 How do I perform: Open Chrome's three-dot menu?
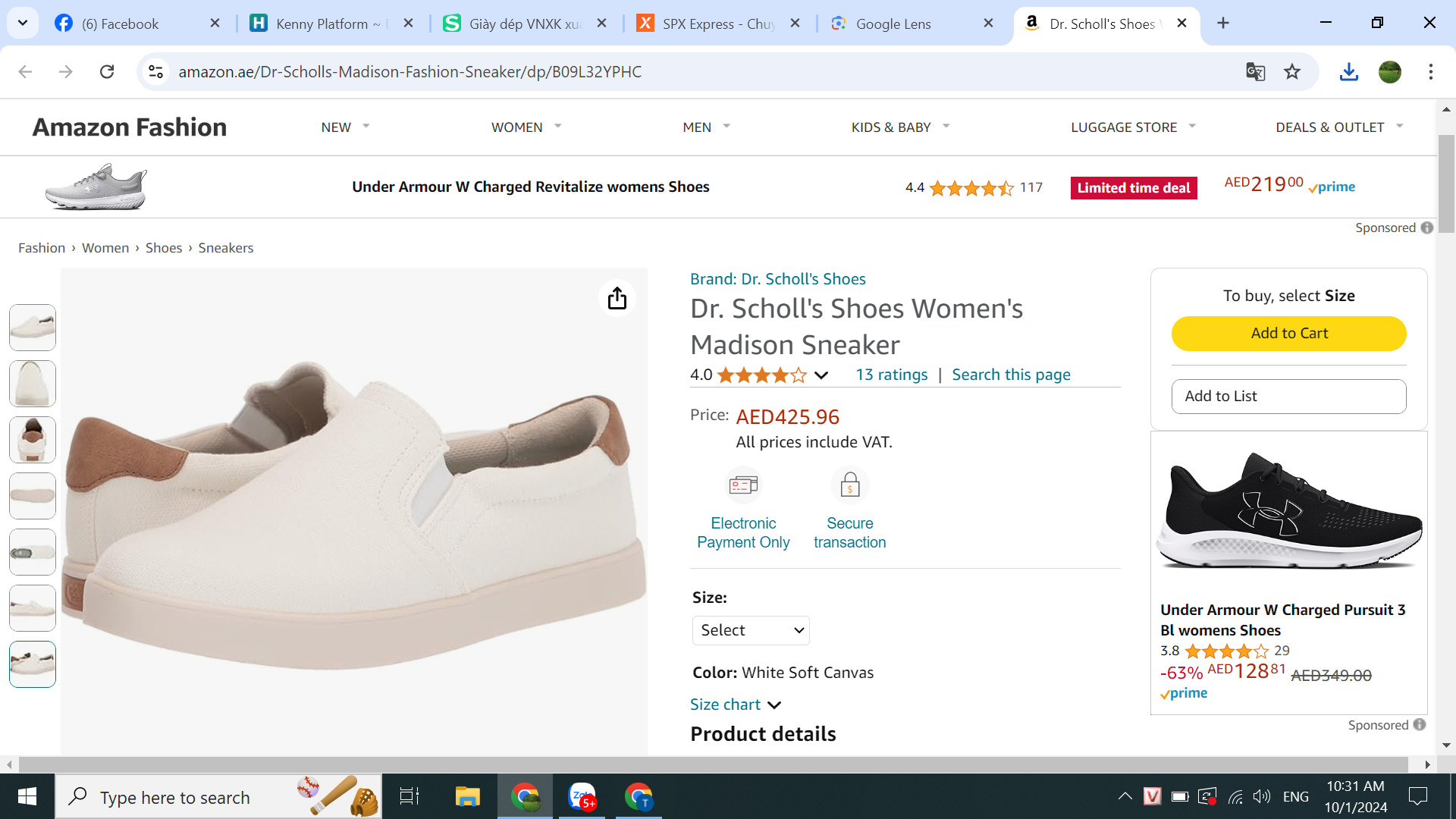pyautogui.click(x=1430, y=72)
